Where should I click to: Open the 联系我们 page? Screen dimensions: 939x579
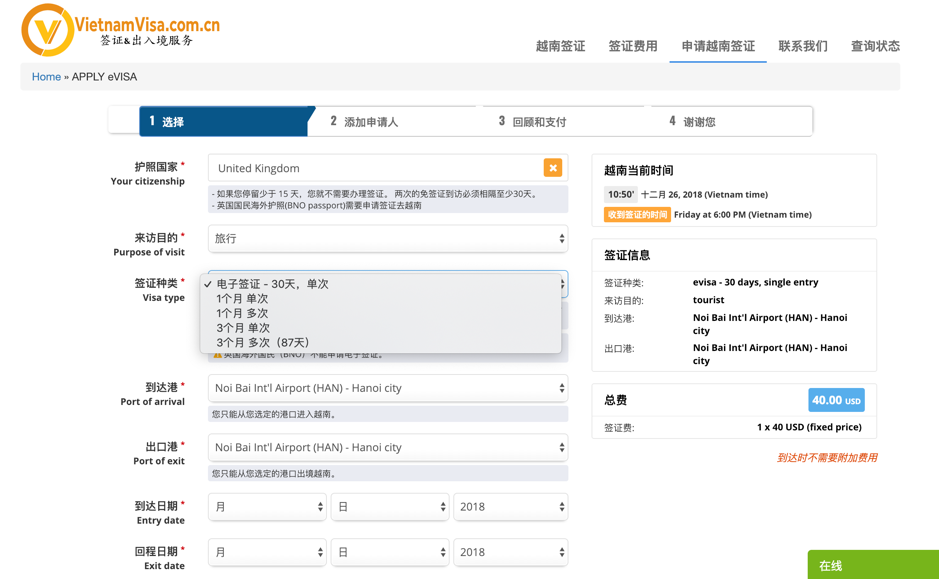click(803, 46)
